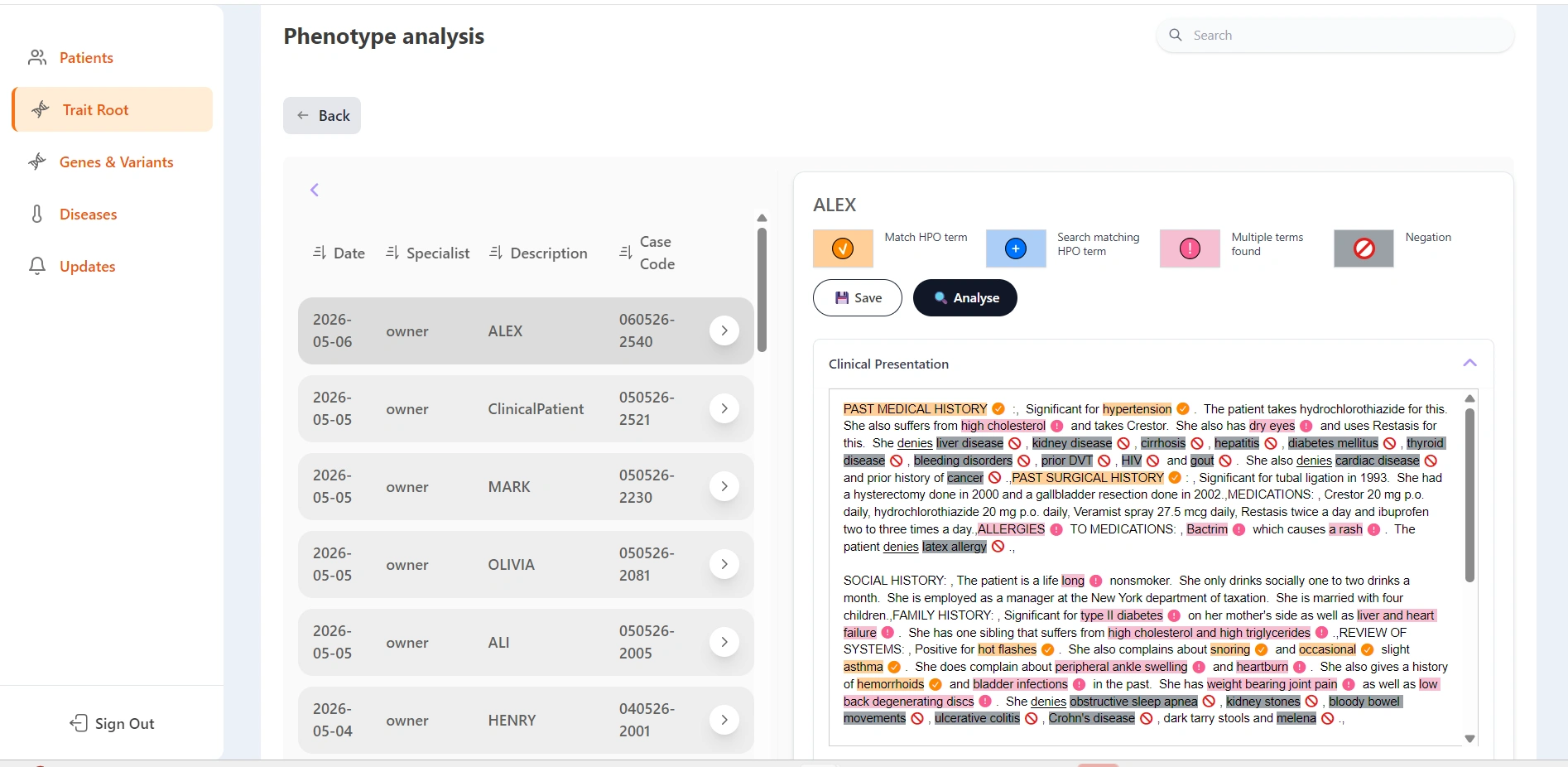Click the orange Match HPO term swatch

tap(843, 248)
